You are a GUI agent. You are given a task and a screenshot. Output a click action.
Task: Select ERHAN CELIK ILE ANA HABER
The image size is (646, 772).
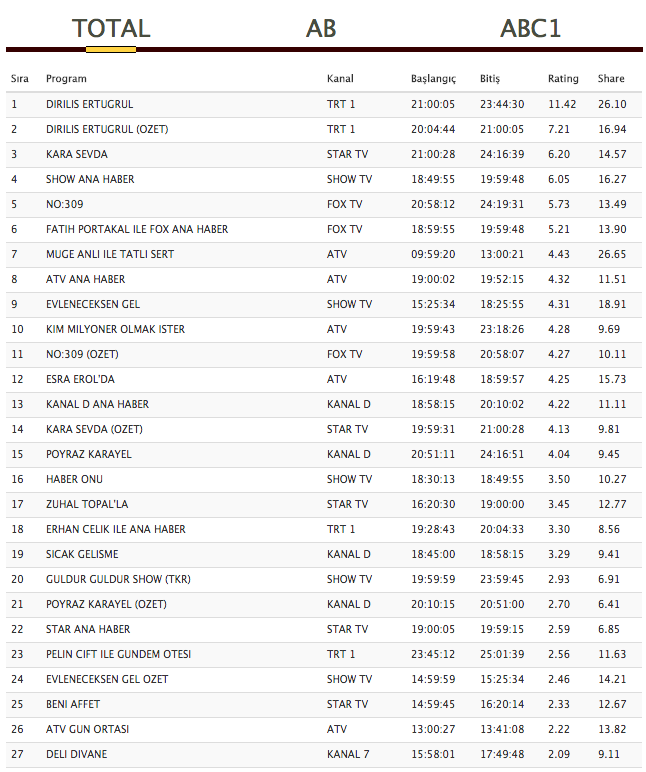click(x=116, y=529)
